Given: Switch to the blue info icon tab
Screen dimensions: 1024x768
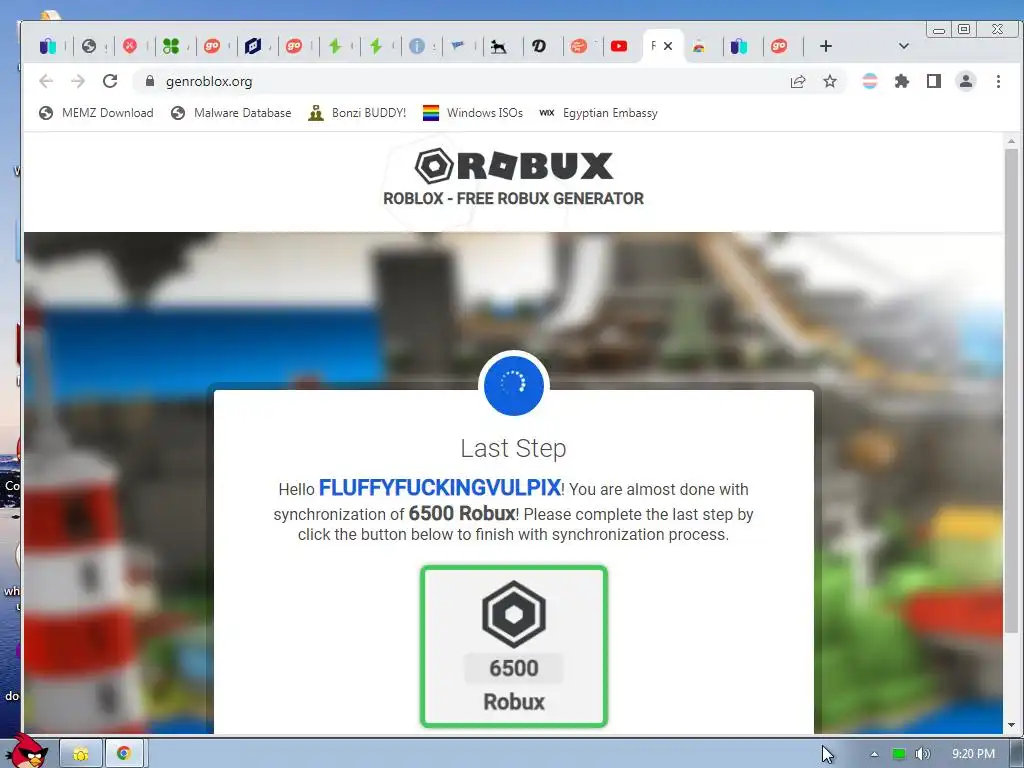Looking at the screenshot, I should [417, 46].
